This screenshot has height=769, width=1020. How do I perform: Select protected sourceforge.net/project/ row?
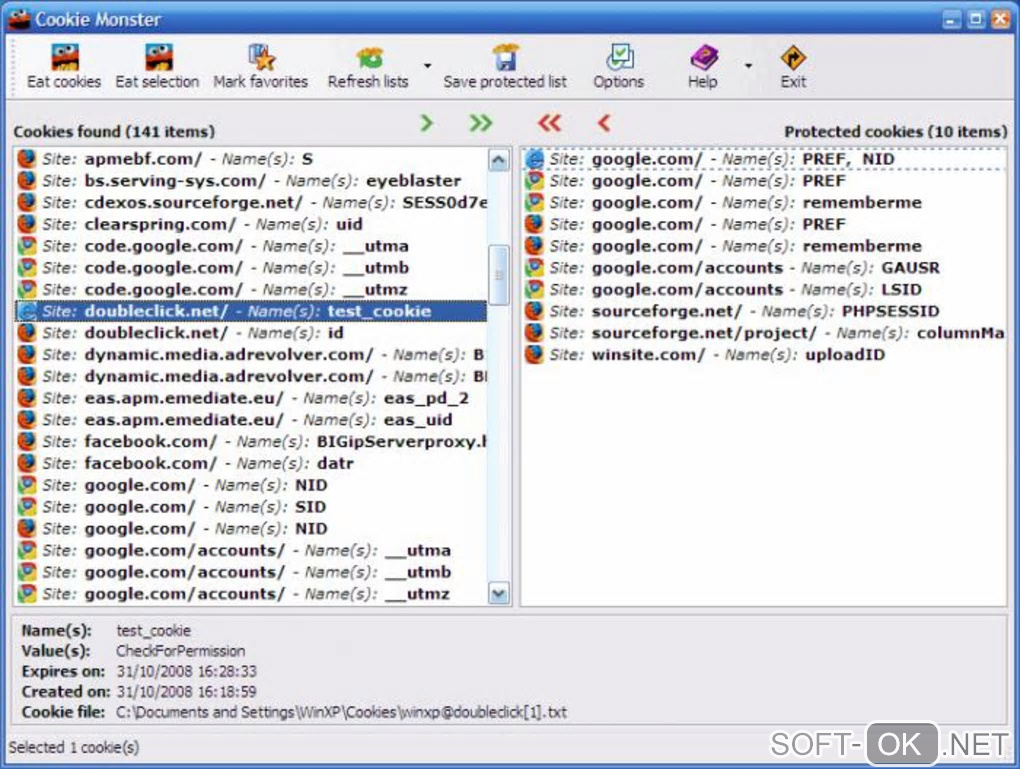click(x=764, y=333)
